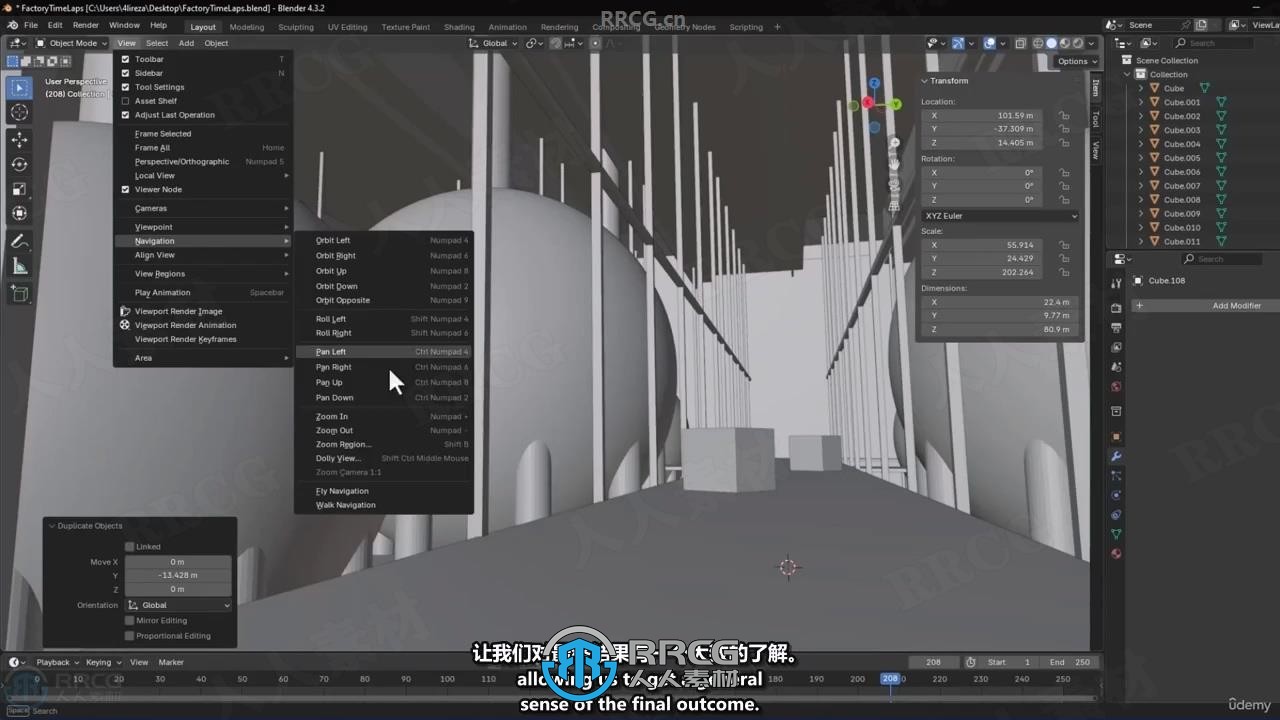
Task: Uncheck Toolbar in the View menu
Action: pyautogui.click(x=126, y=59)
